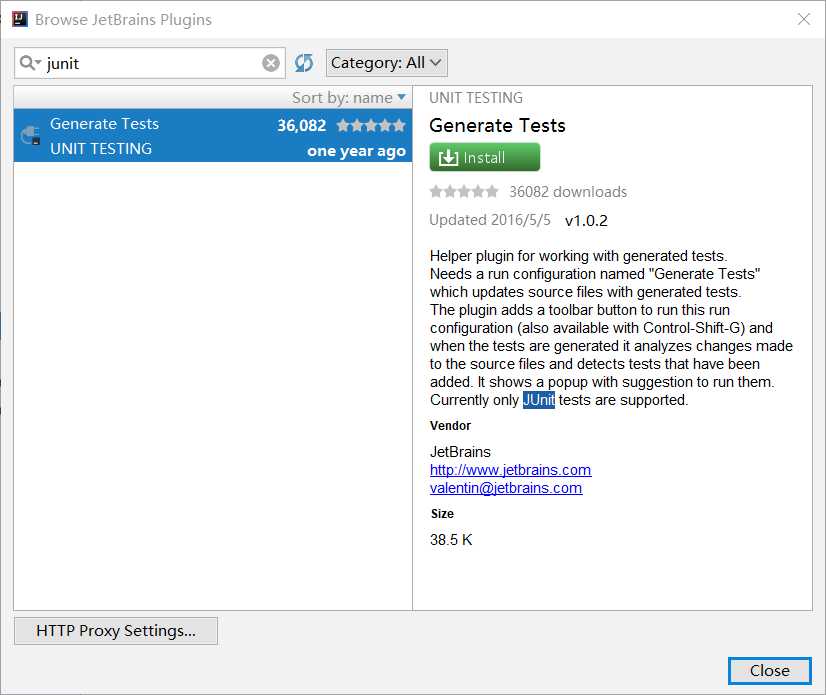Click the gray star rating in details pane
This screenshot has width=826, height=695.
coord(464,191)
